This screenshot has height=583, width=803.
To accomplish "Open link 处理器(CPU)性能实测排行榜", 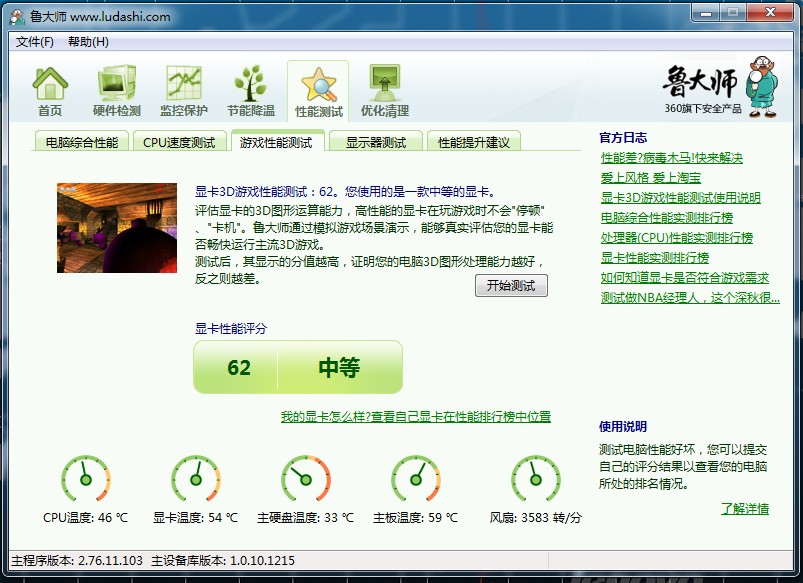I will pyautogui.click(x=677, y=238).
